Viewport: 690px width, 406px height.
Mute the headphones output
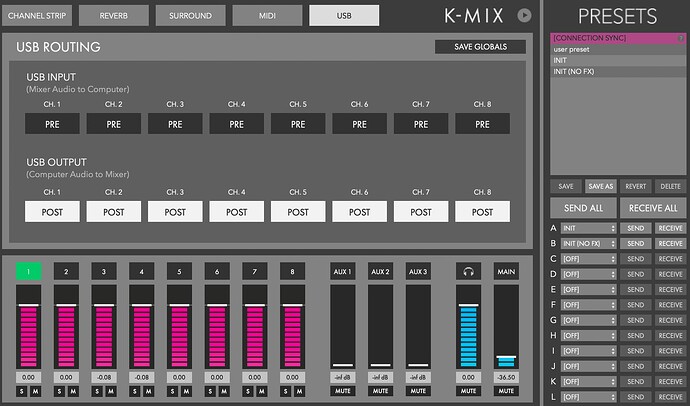[x=468, y=391]
